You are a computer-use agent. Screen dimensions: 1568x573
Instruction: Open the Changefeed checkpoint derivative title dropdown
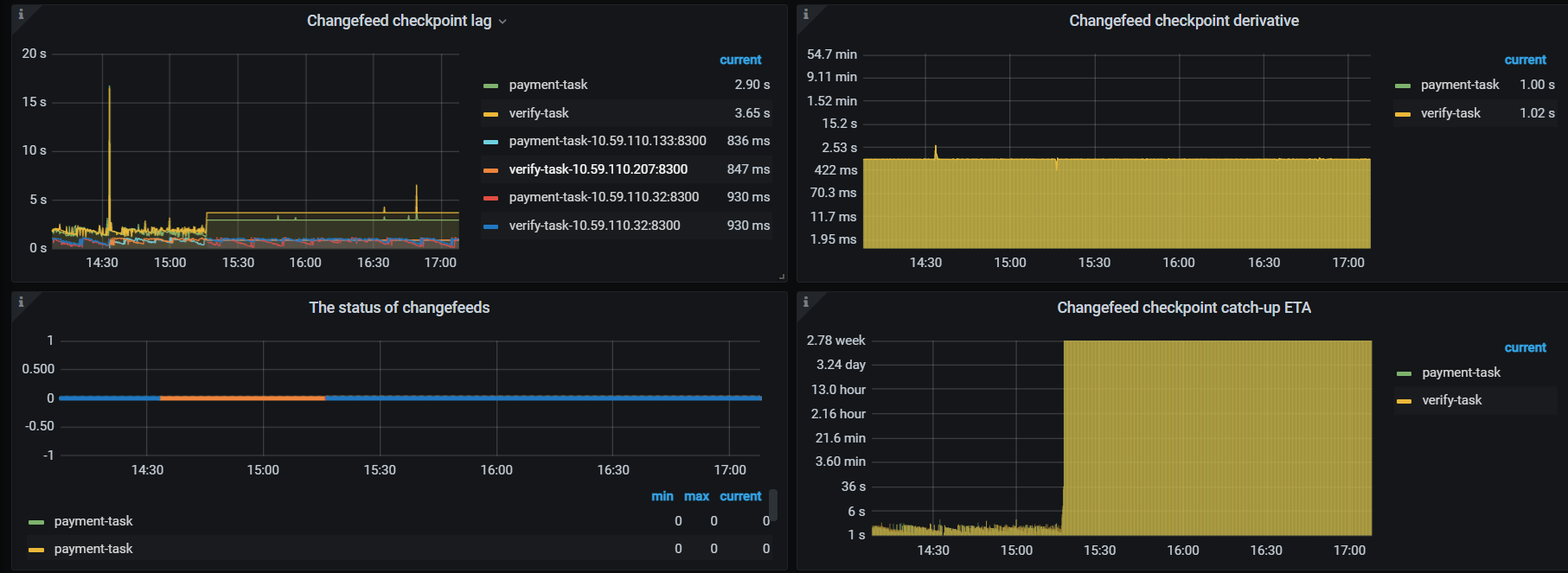coord(1183,21)
